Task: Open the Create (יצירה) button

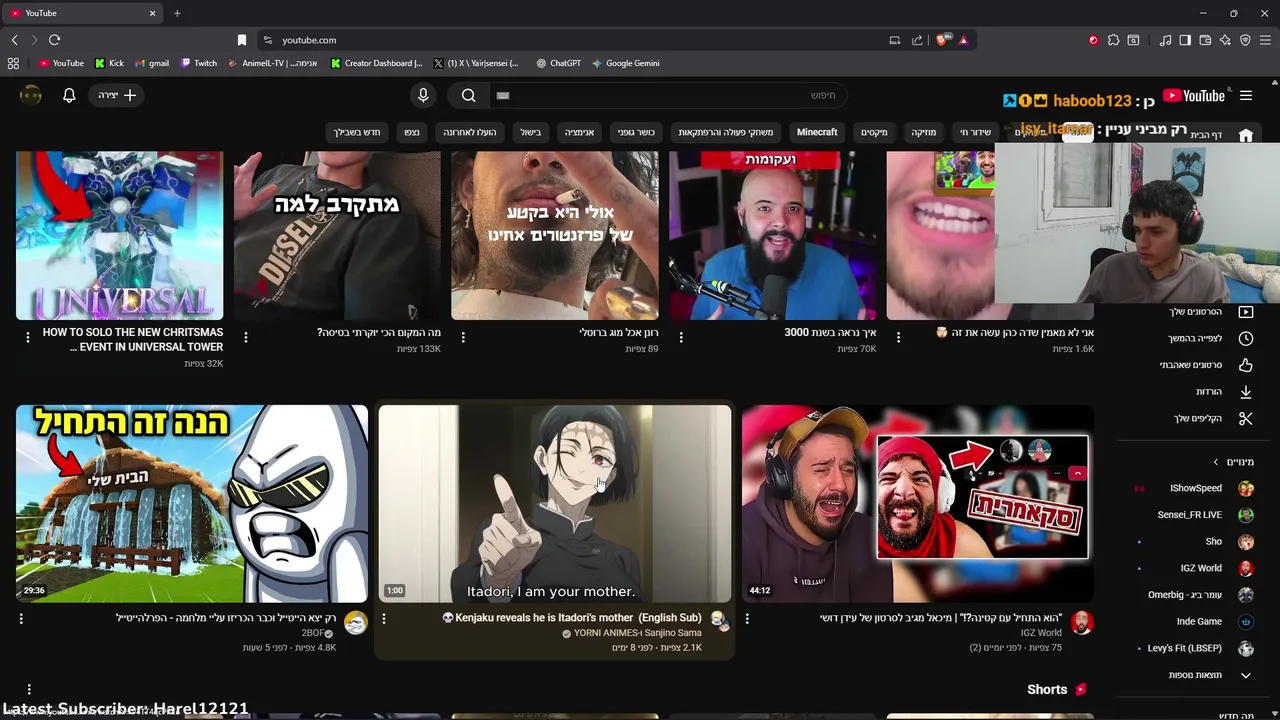Action: pyautogui.click(x=118, y=95)
